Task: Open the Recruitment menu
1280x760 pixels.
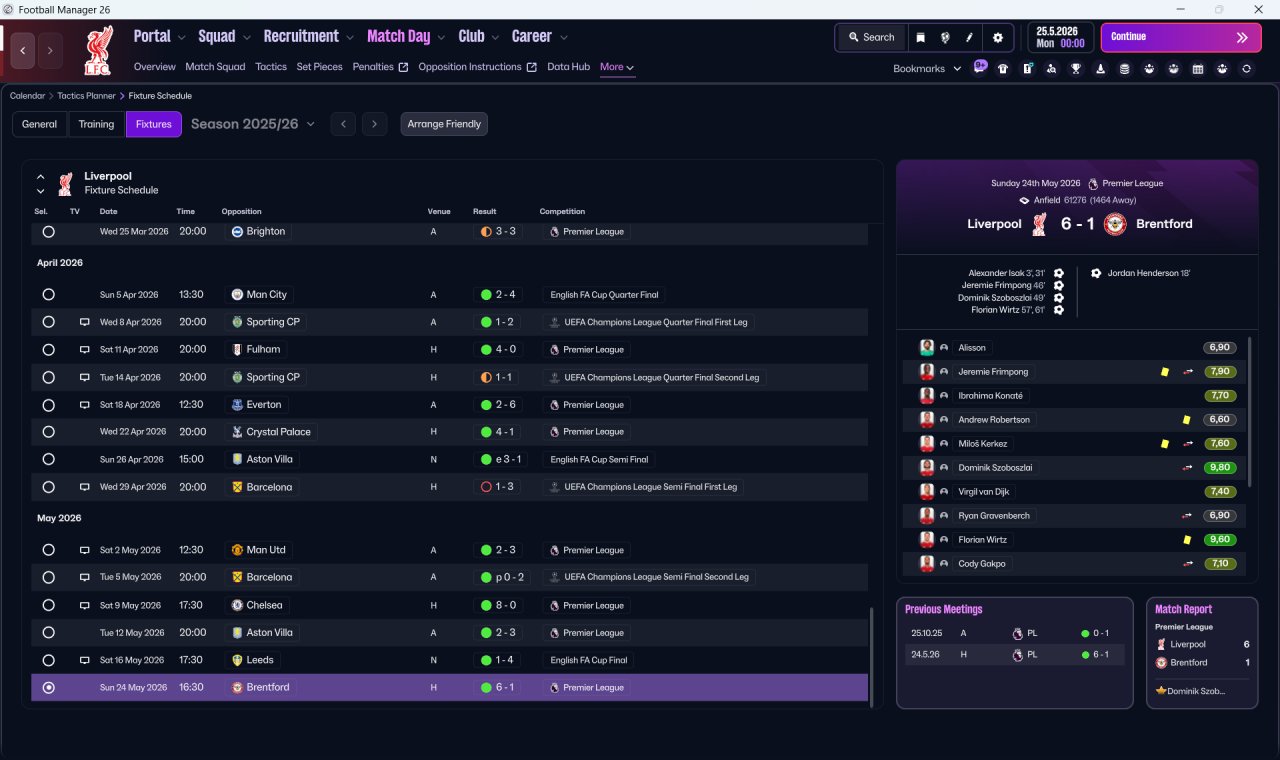Action: pos(308,37)
